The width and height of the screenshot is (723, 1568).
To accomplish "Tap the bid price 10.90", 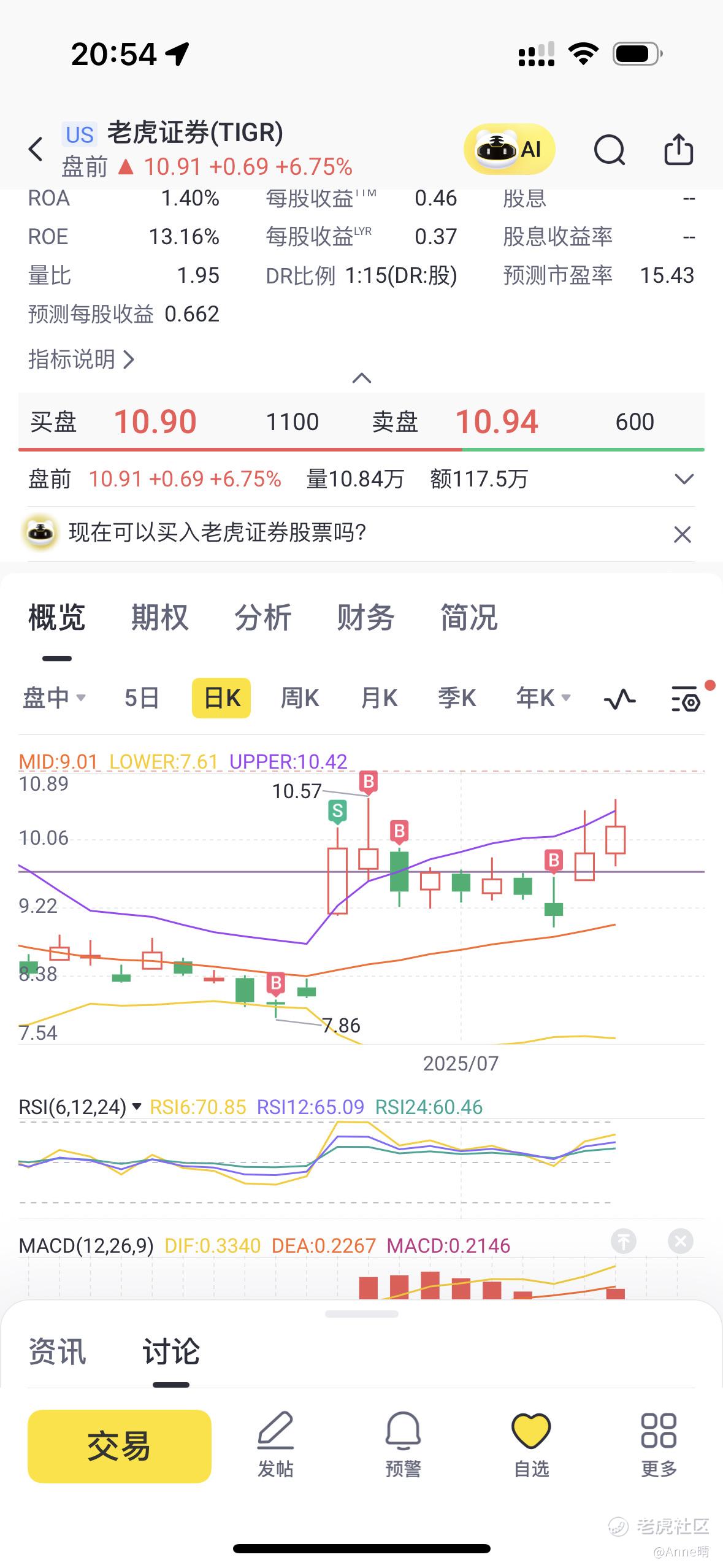I will tap(155, 422).
